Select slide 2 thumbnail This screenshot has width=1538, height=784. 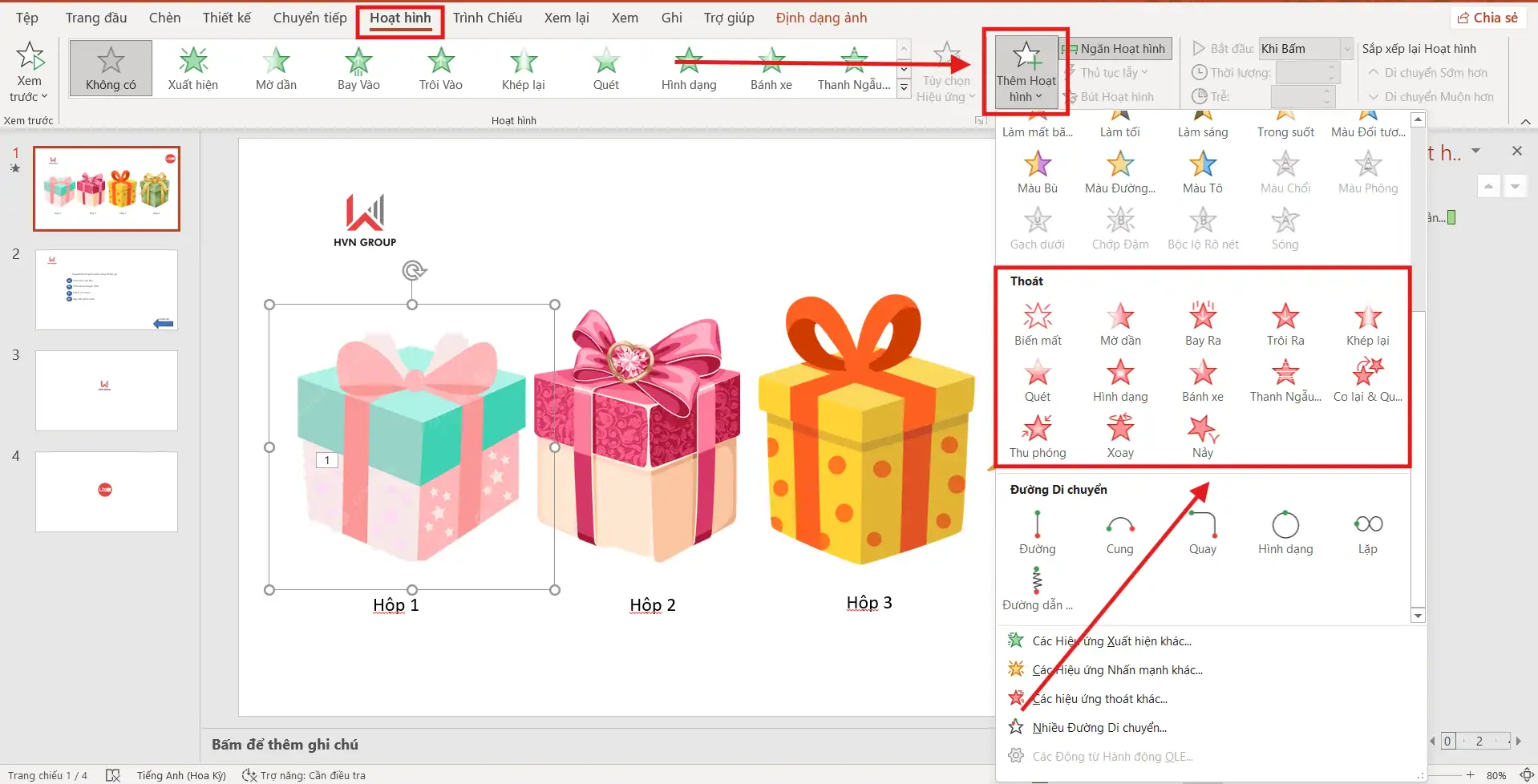pos(107,289)
